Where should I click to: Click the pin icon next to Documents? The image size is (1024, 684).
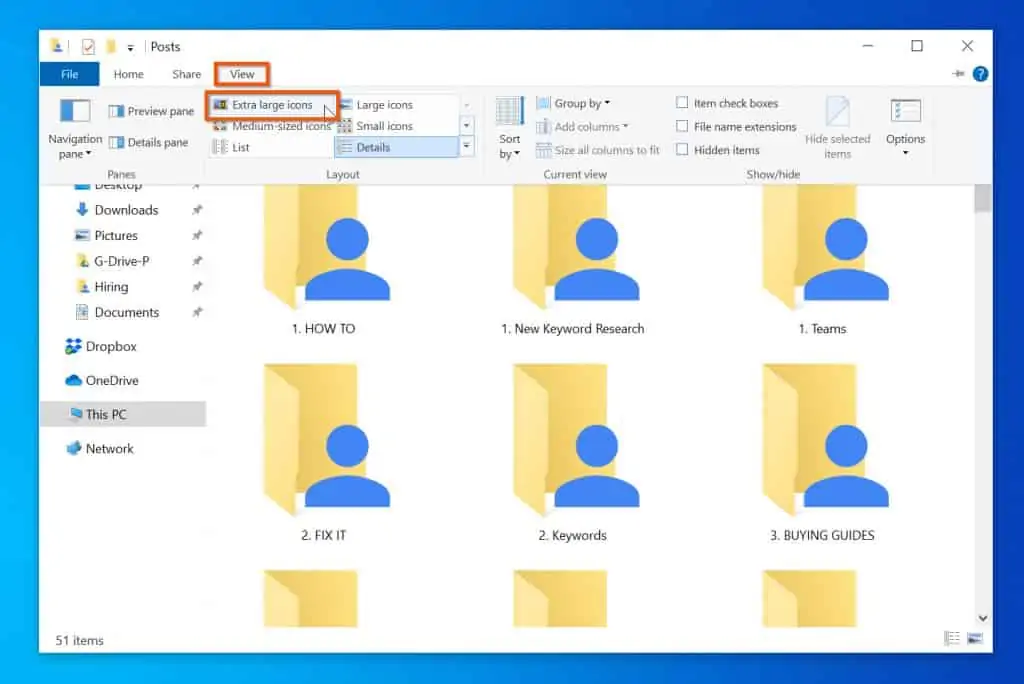[197, 312]
